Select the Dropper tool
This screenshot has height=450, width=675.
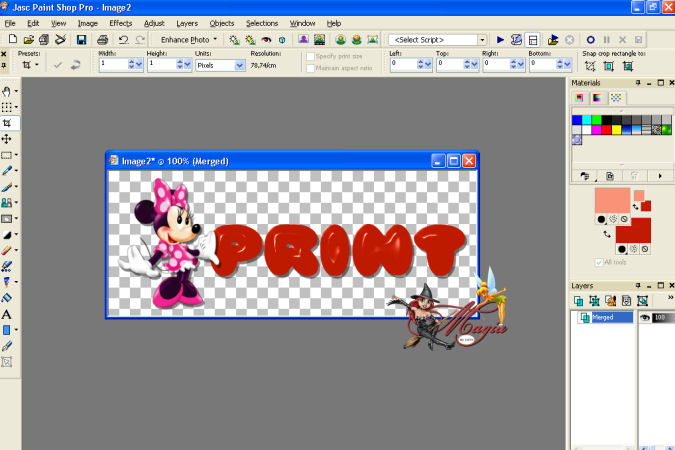pyautogui.click(x=6, y=171)
